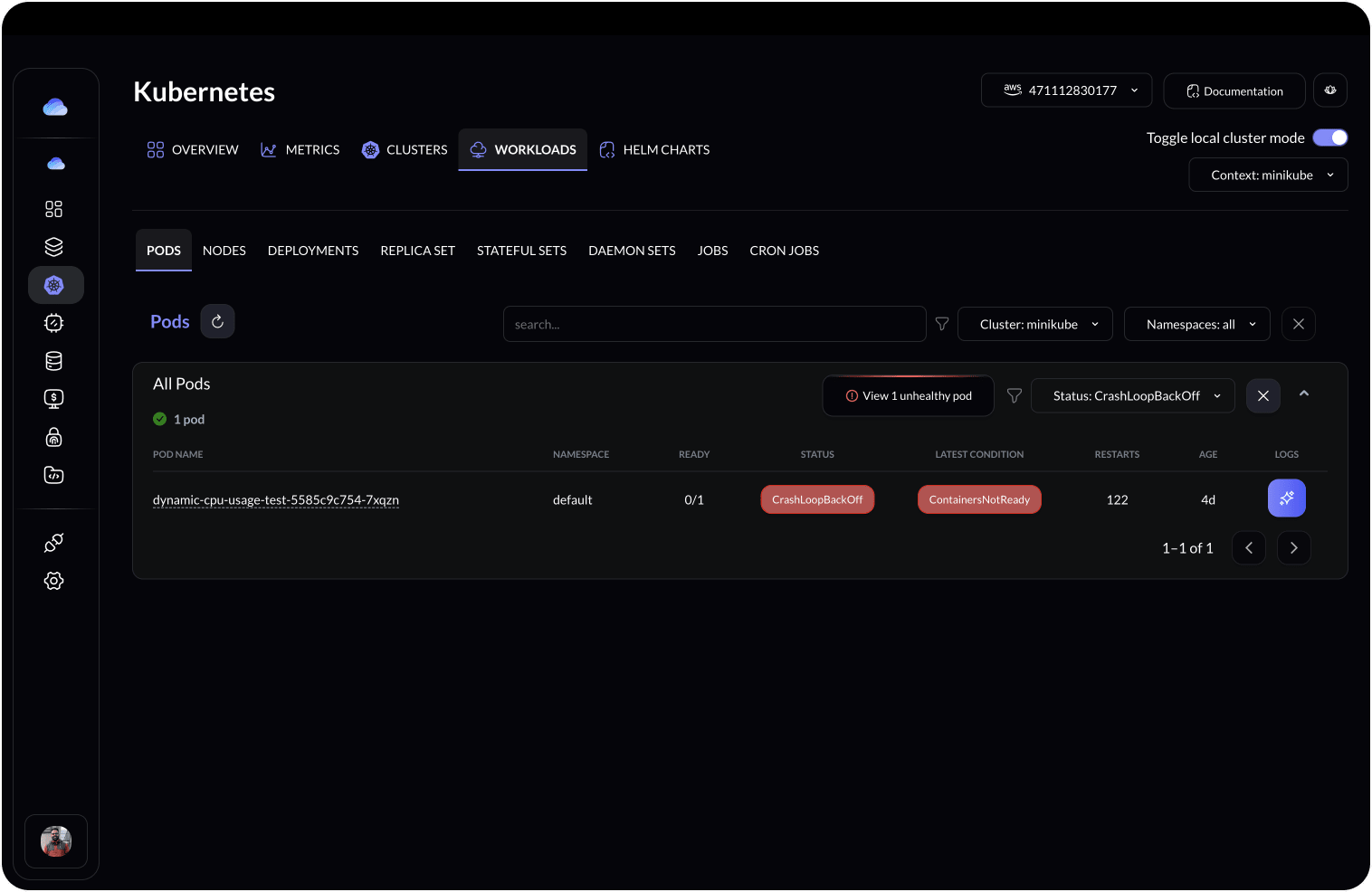
Task: Open the database sidebar icon
Action: pos(54,361)
